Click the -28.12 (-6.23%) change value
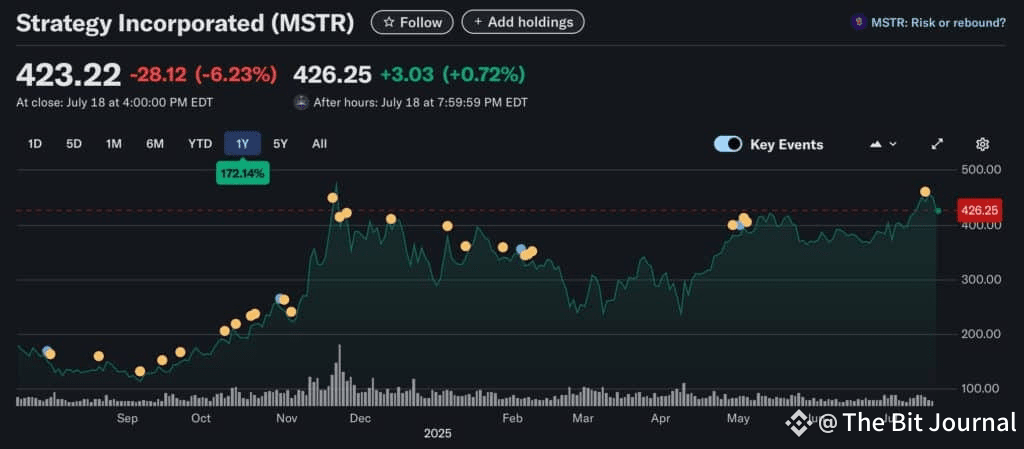The width and height of the screenshot is (1024, 449). click(x=203, y=74)
